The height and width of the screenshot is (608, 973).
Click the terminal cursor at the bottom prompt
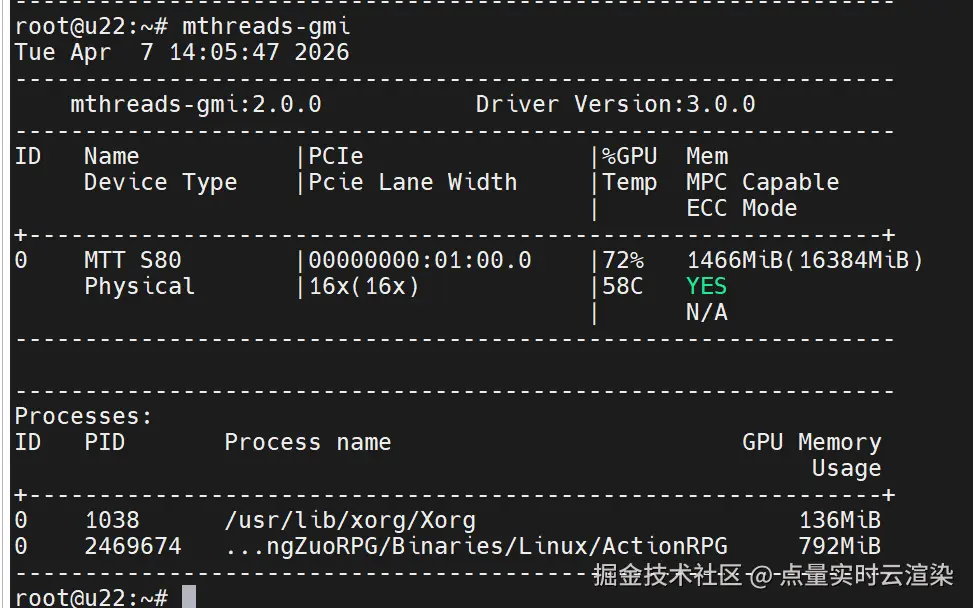tap(188, 597)
